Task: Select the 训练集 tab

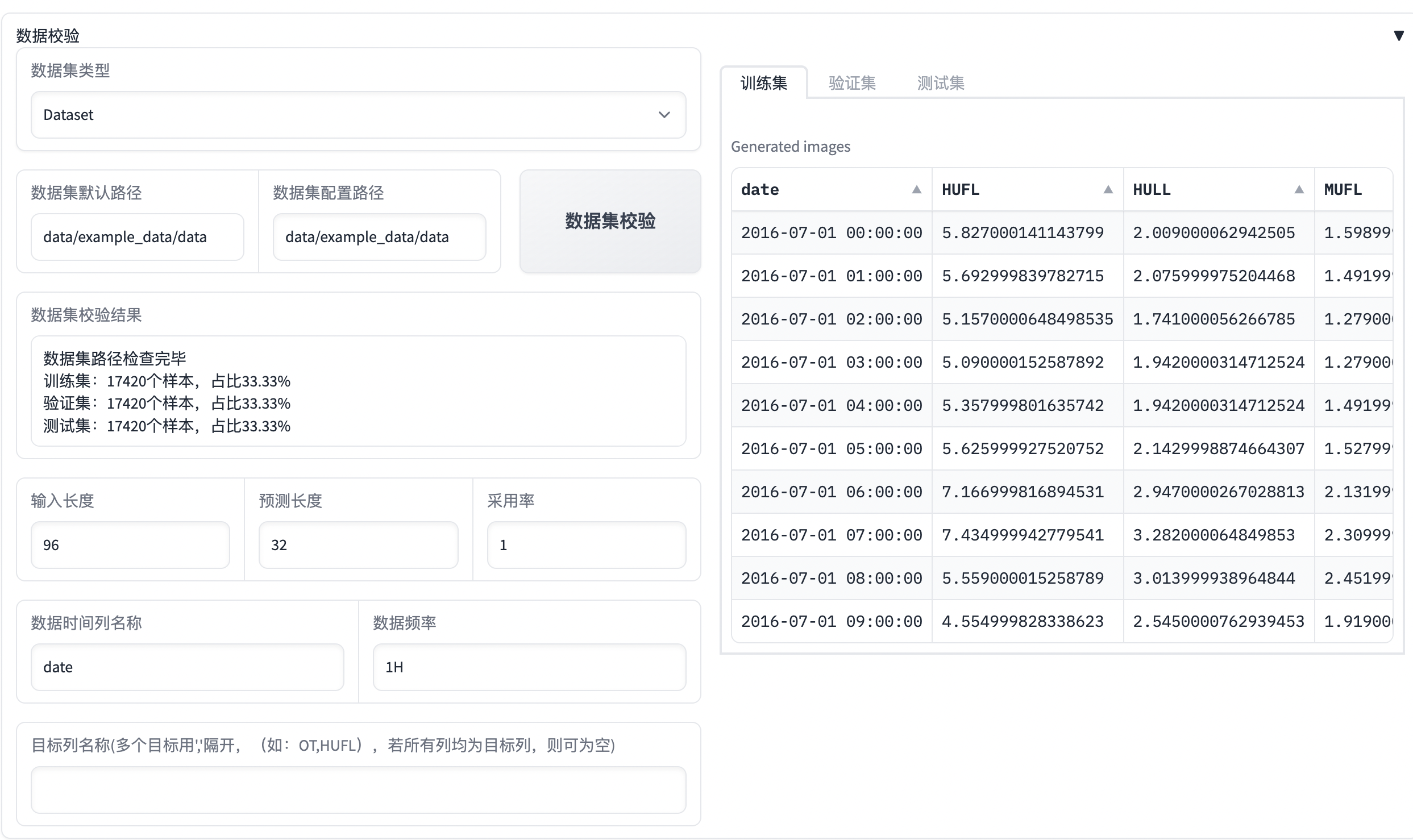Action: (x=763, y=82)
